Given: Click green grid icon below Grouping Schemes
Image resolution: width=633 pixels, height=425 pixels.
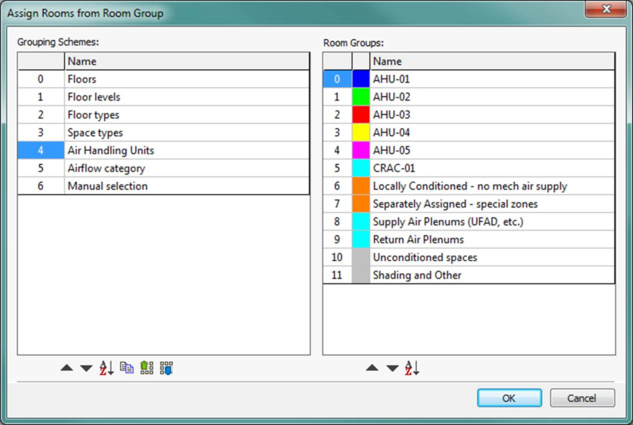Looking at the screenshot, I should point(147,368).
